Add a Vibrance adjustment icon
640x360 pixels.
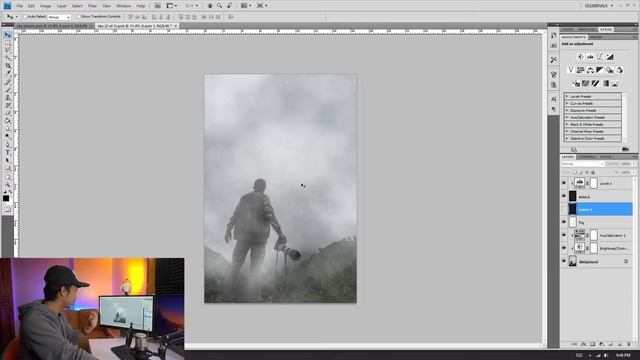[x=571, y=70]
